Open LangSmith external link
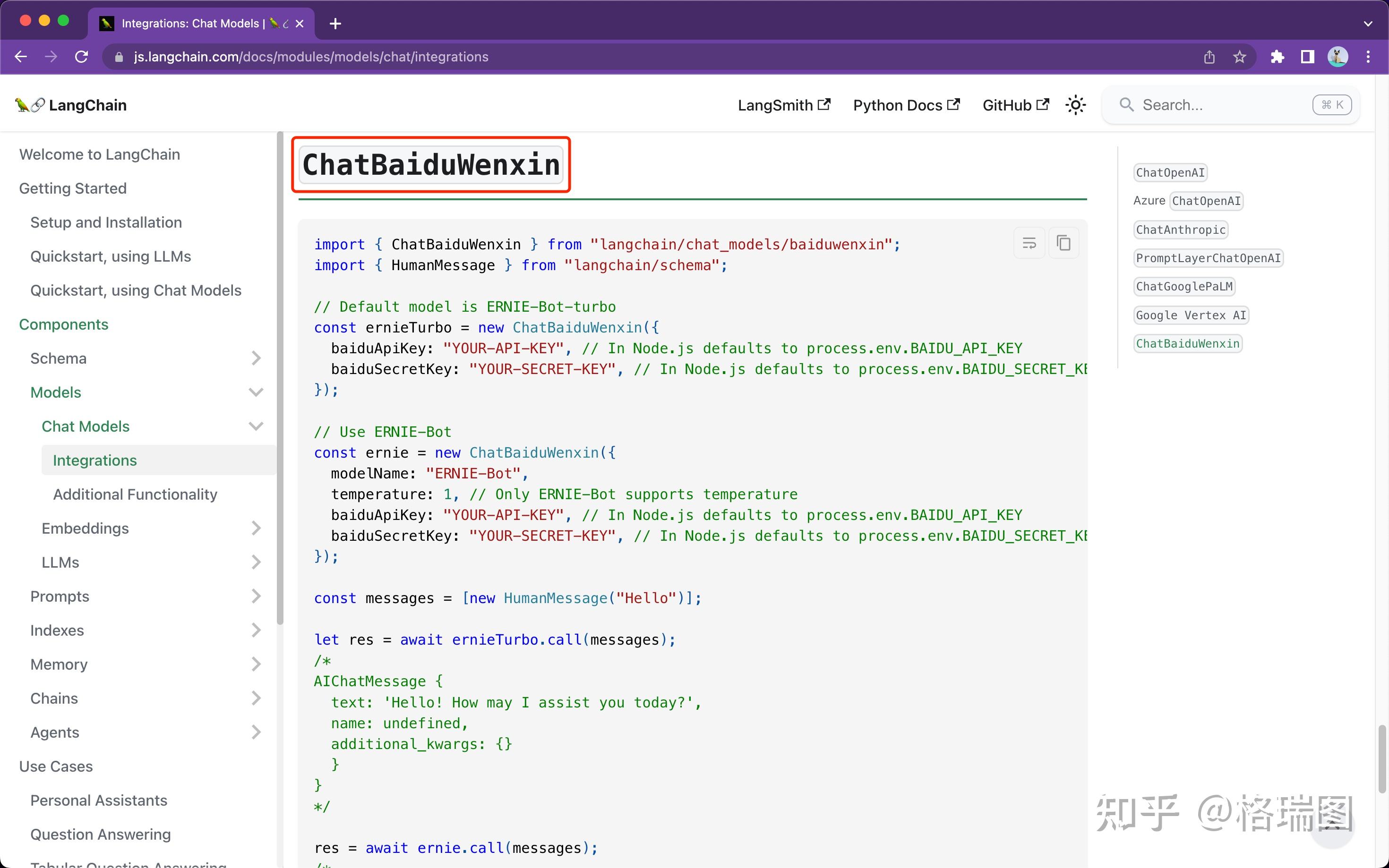 tap(784, 105)
